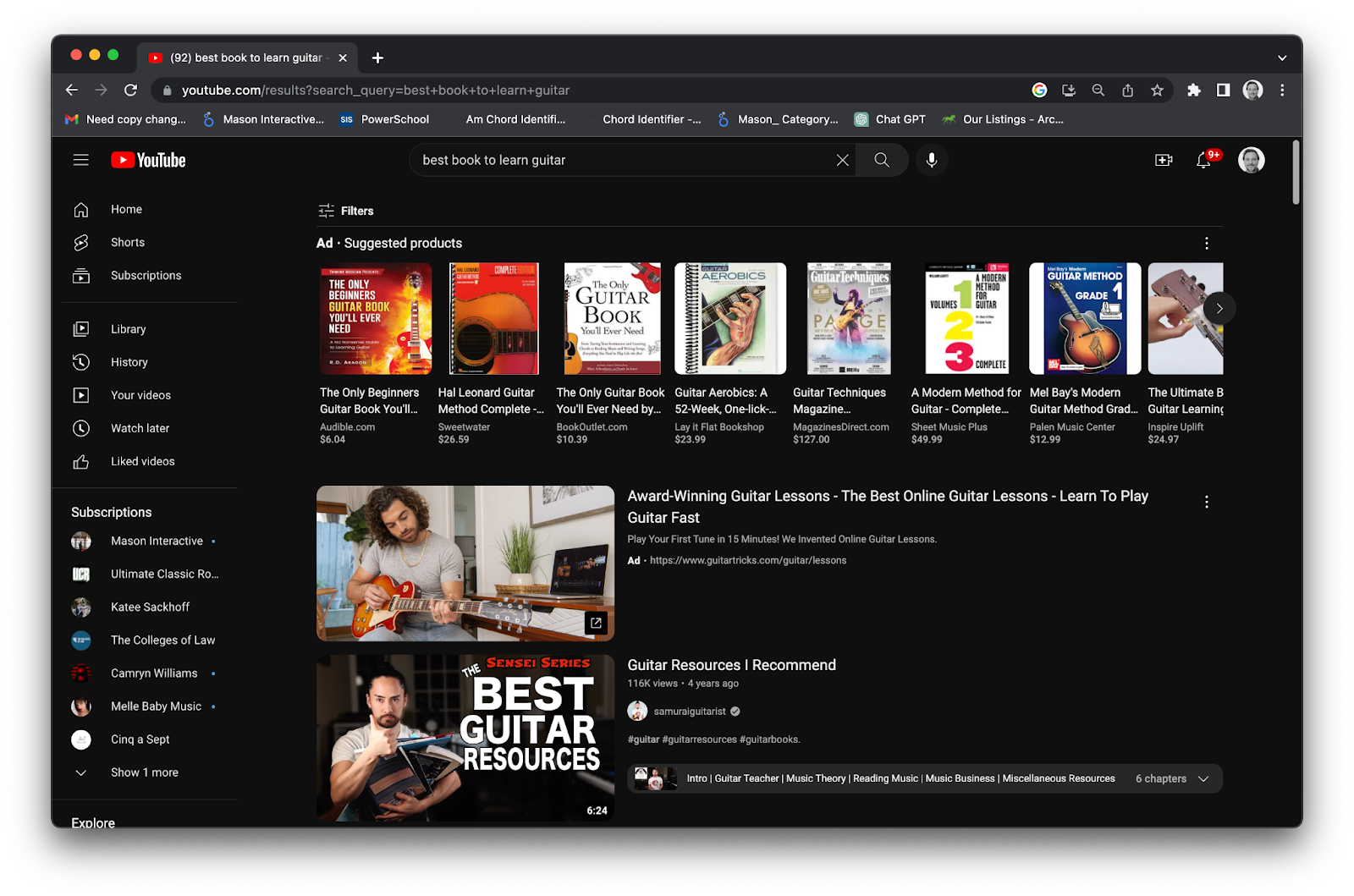Clear the search box with X

tap(842, 160)
